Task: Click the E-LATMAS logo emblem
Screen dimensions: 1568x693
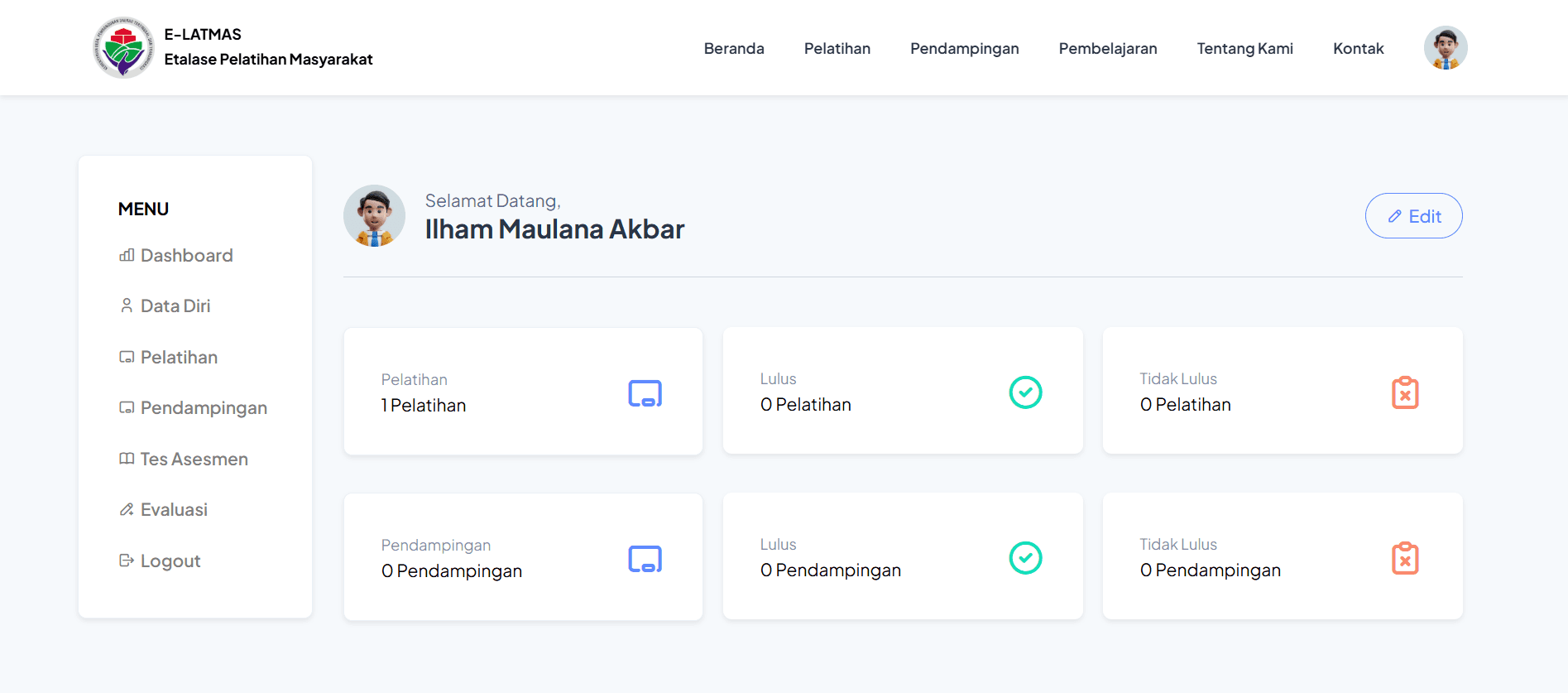Action: pos(123,47)
